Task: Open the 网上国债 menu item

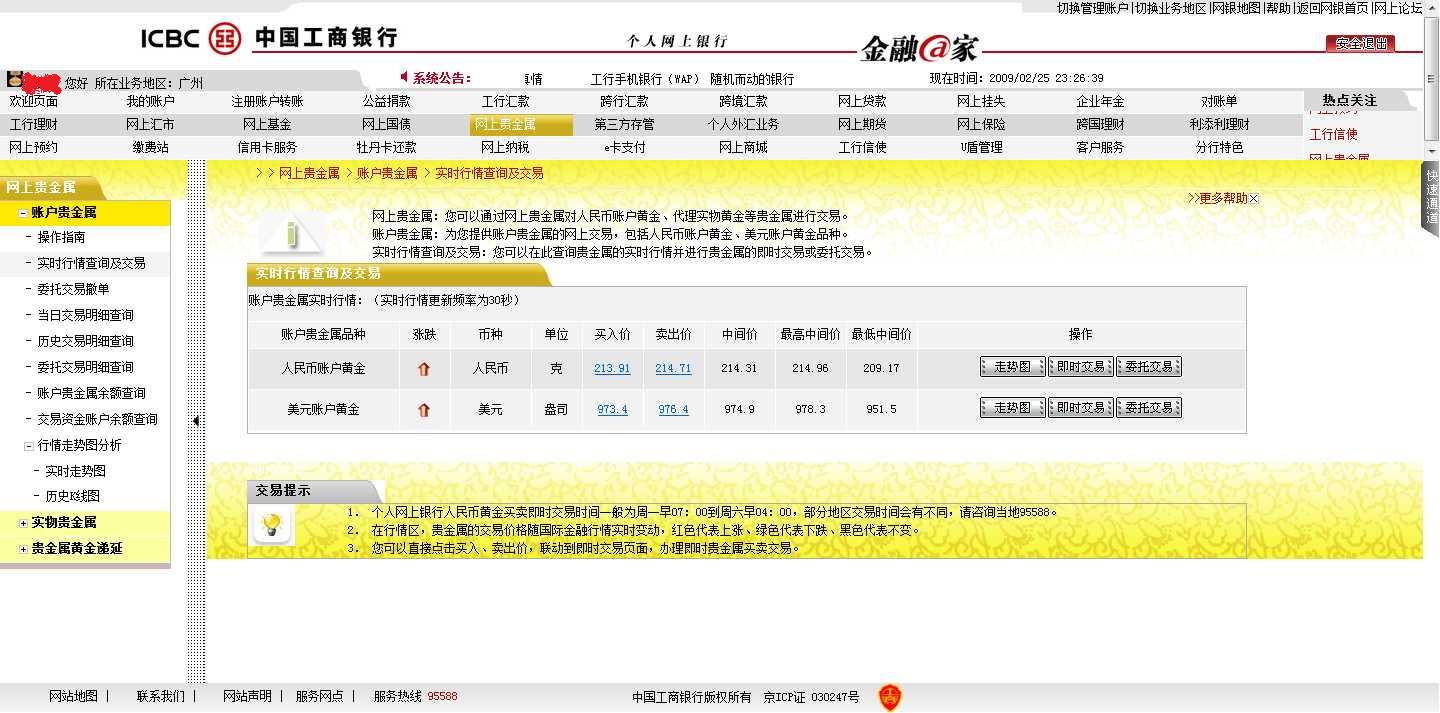Action: [386, 125]
